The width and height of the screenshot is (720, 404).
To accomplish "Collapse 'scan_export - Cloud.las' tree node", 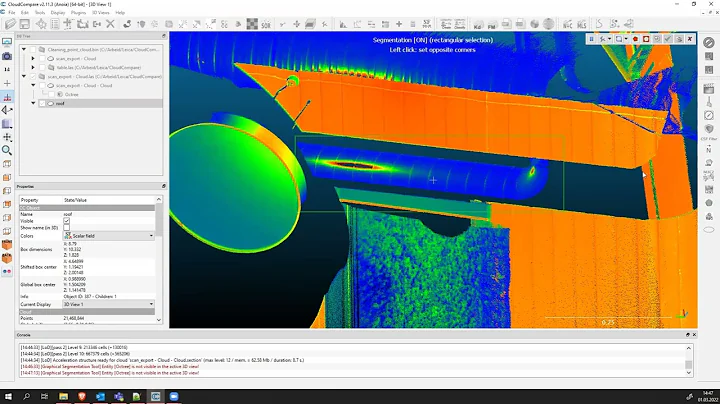I will coord(24,76).
